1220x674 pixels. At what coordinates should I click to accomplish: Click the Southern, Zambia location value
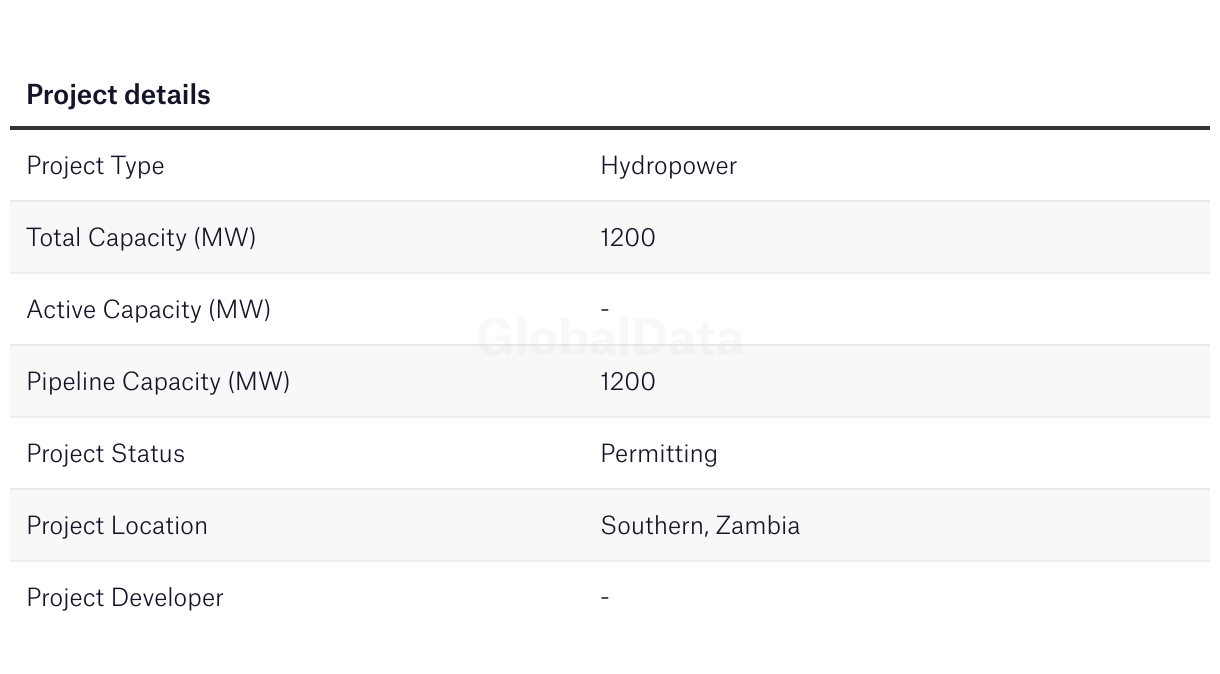(x=700, y=526)
